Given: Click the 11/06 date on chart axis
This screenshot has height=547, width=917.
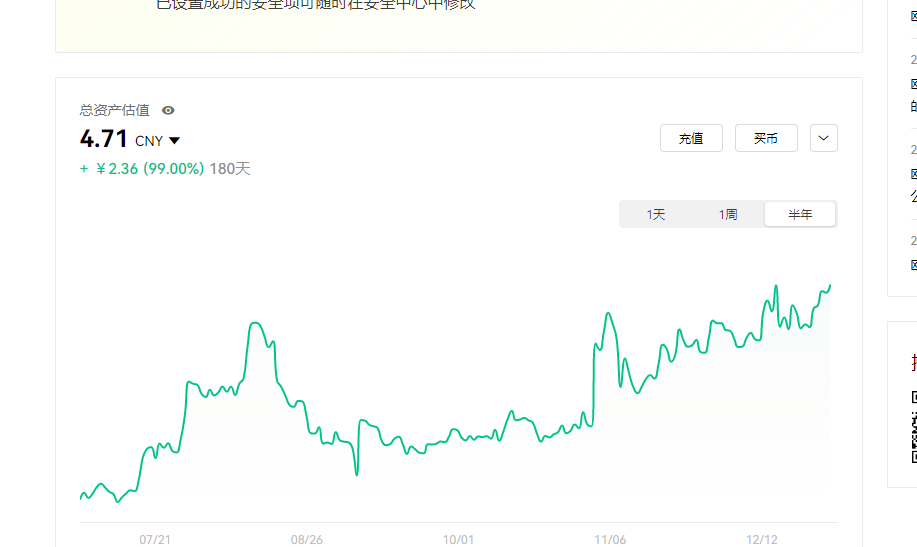Looking at the screenshot, I should [610, 539].
